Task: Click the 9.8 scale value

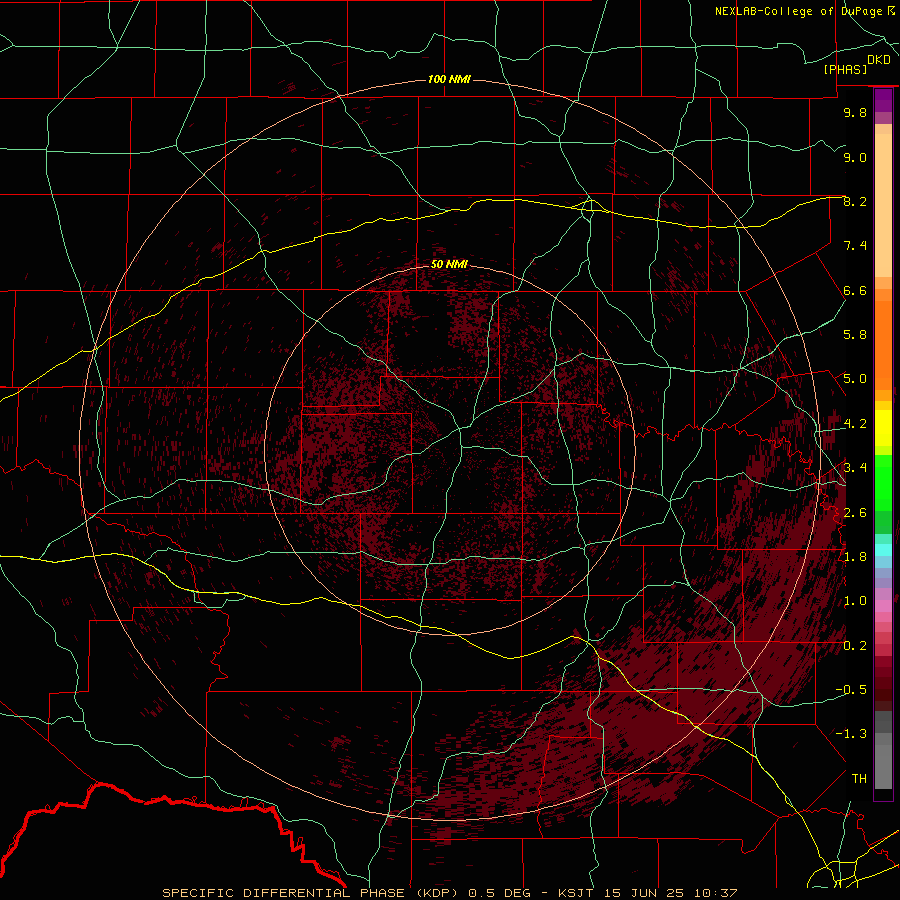Action: coord(855,112)
